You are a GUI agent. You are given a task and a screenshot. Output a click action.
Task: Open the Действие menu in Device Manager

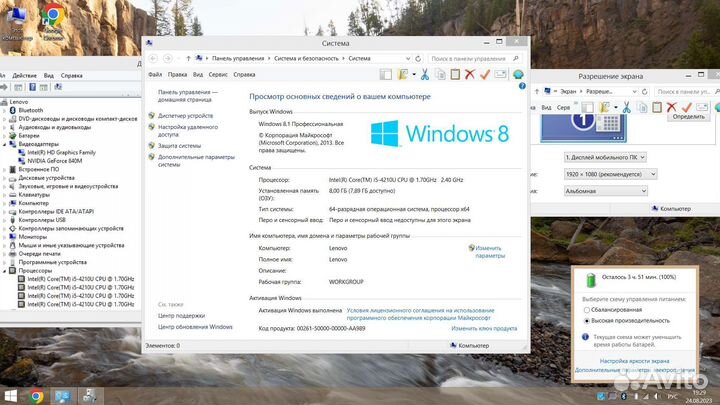click(24, 75)
